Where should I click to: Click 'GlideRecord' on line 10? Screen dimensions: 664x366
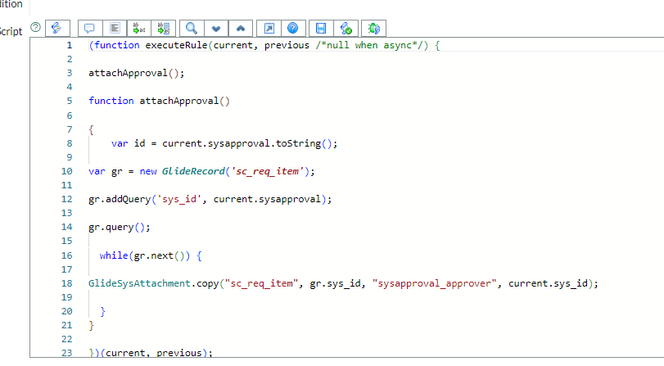193,171
